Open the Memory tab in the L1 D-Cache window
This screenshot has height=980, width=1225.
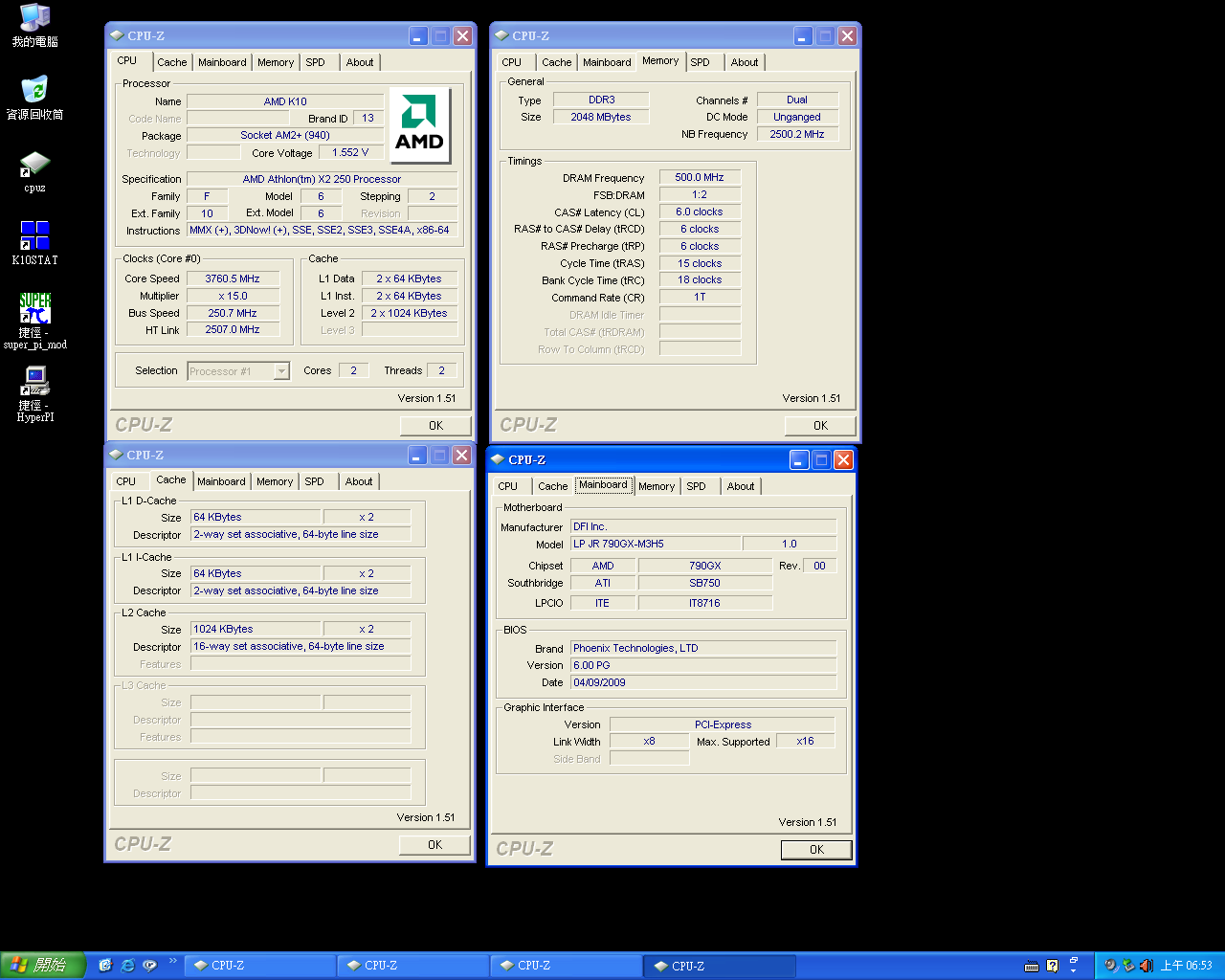click(x=275, y=481)
